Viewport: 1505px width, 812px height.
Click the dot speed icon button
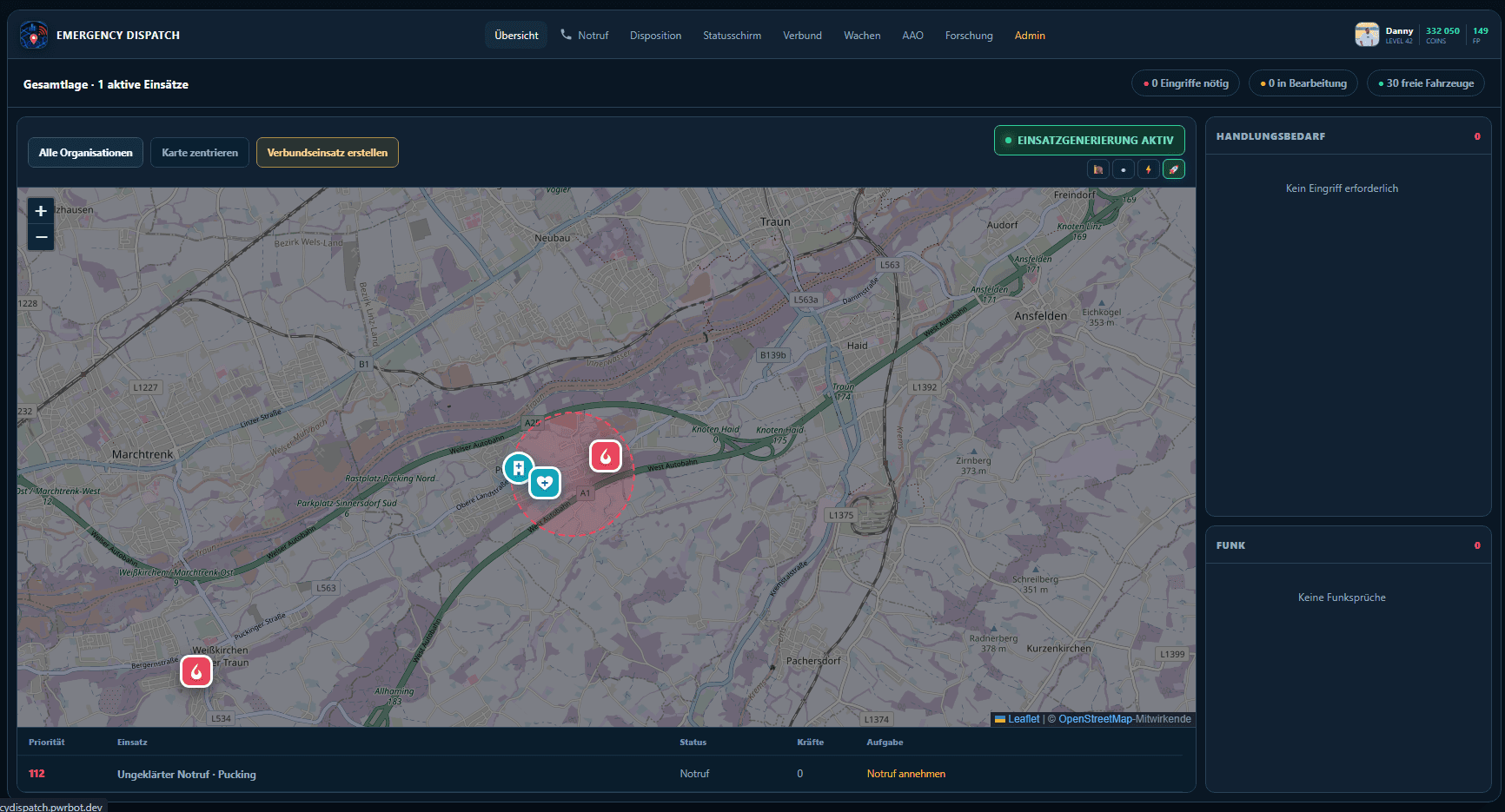pyautogui.click(x=1124, y=169)
